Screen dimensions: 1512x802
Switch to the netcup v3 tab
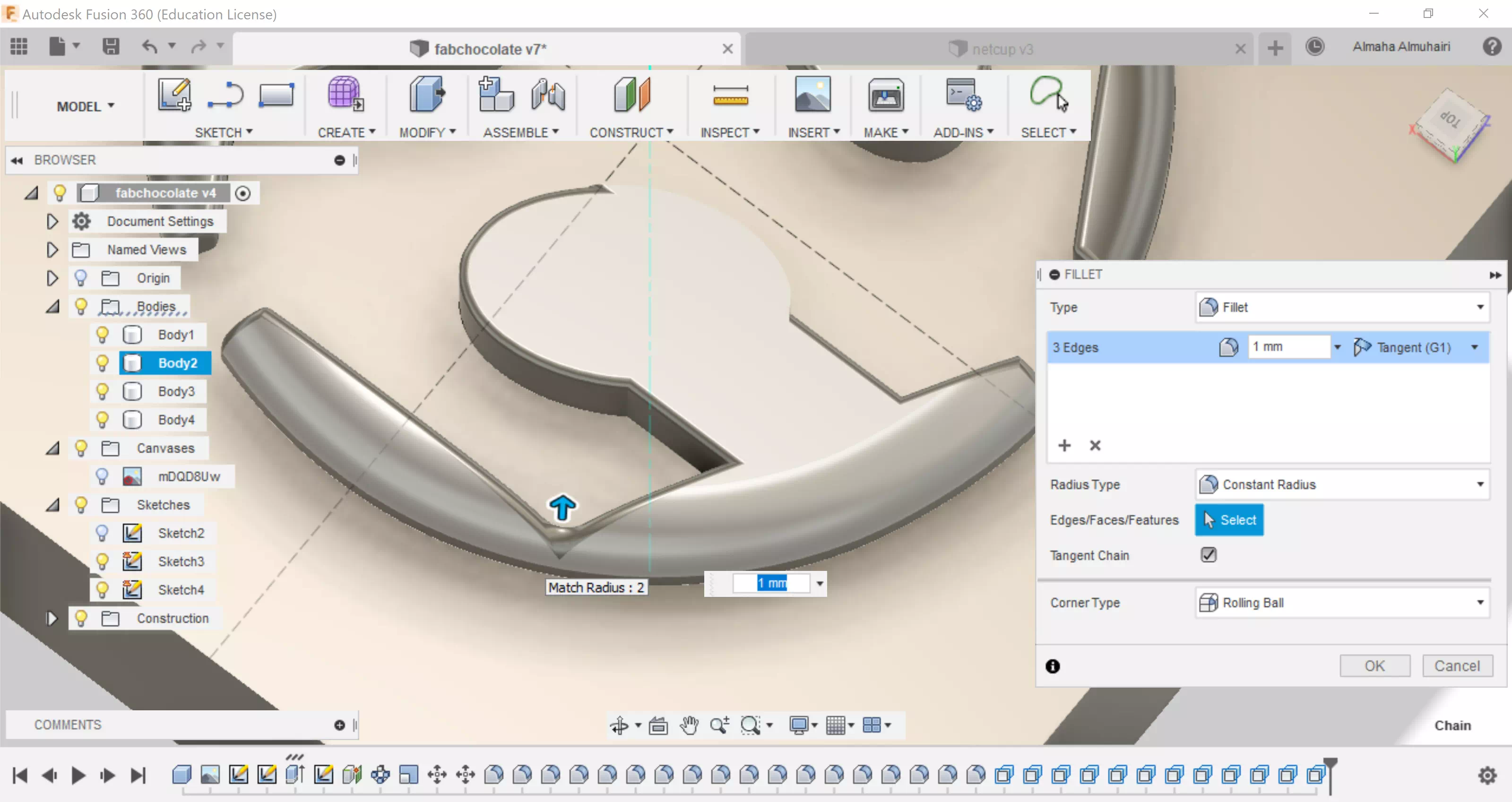tap(1002, 49)
